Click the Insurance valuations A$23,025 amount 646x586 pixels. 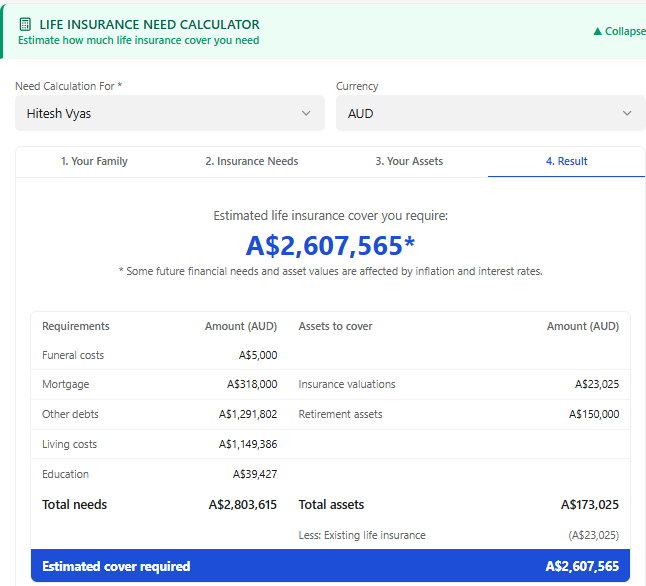click(x=597, y=384)
